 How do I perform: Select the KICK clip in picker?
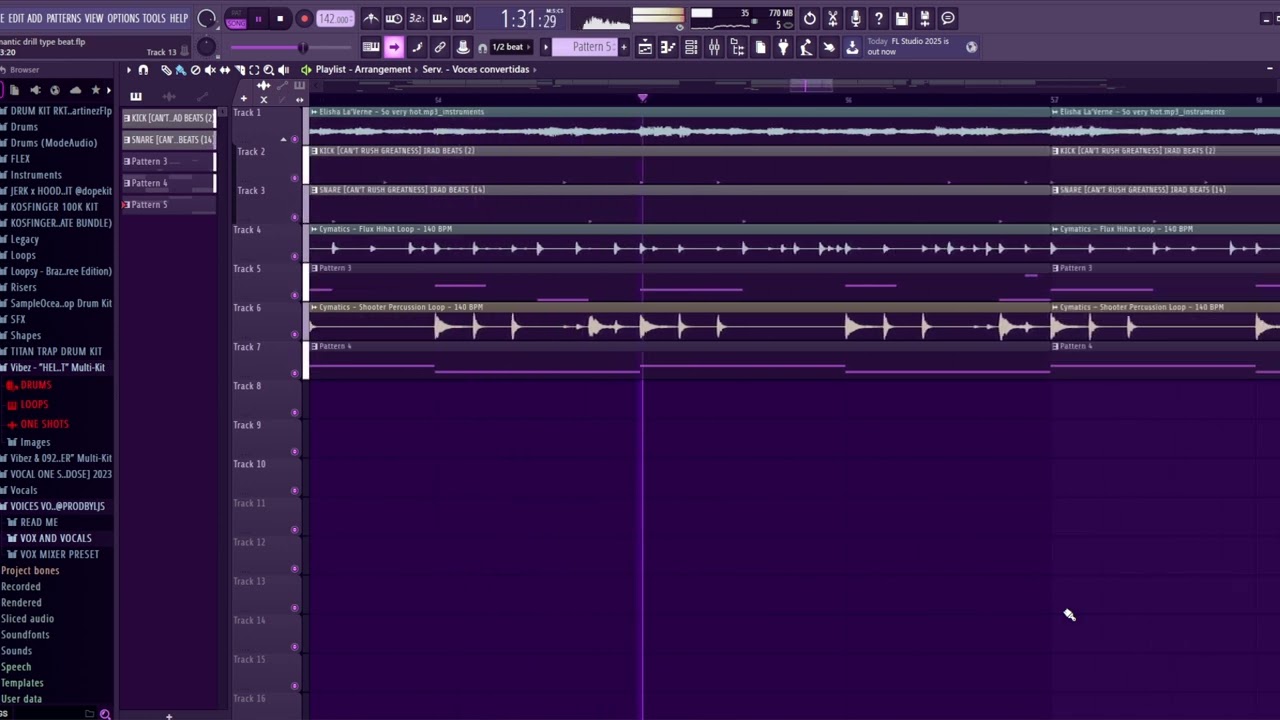[168, 118]
